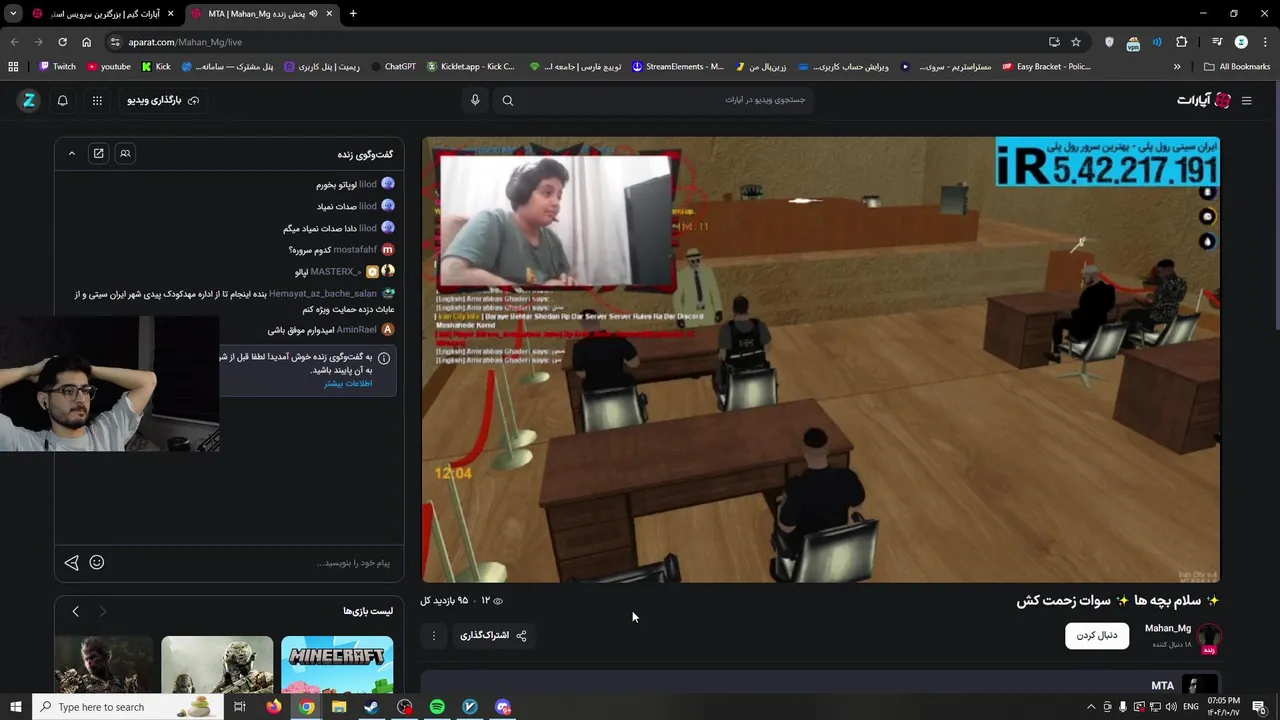
Task: Show hidden system tray icons
Action: point(1091,707)
